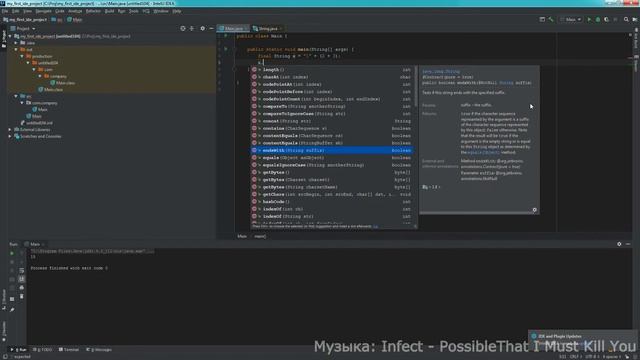The height and width of the screenshot is (360, 640).
Task: Click the Print icon in Run panel
Action: (x=22, y=287)
